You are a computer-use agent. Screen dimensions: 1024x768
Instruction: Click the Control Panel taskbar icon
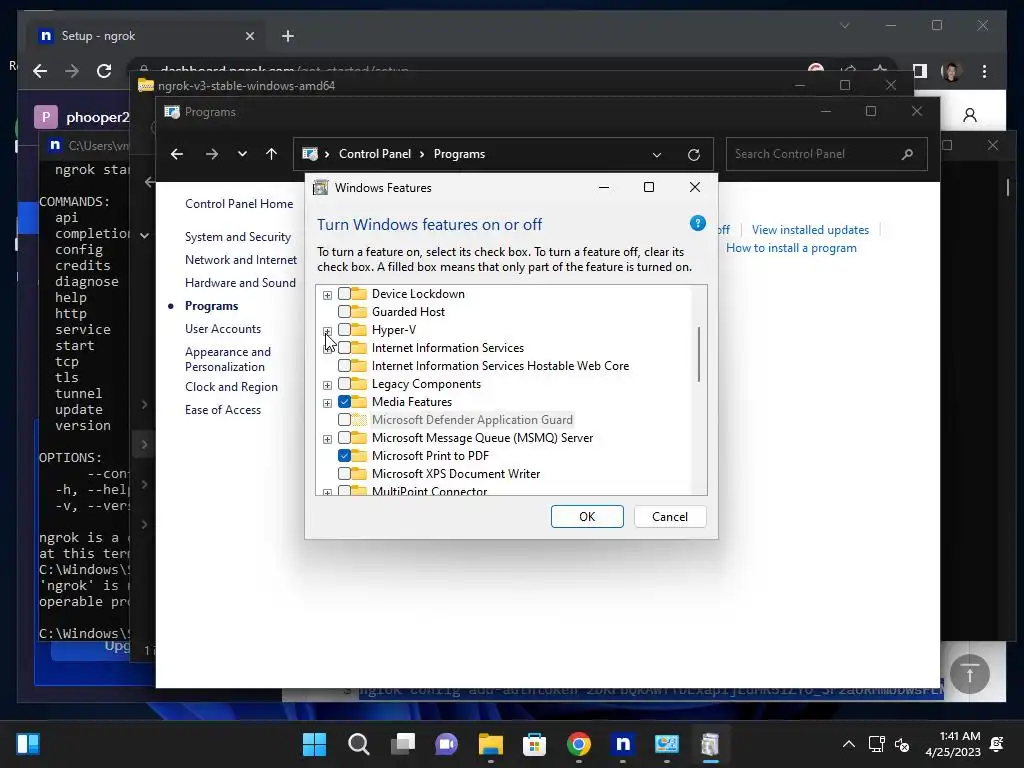(x=667, y=744)
